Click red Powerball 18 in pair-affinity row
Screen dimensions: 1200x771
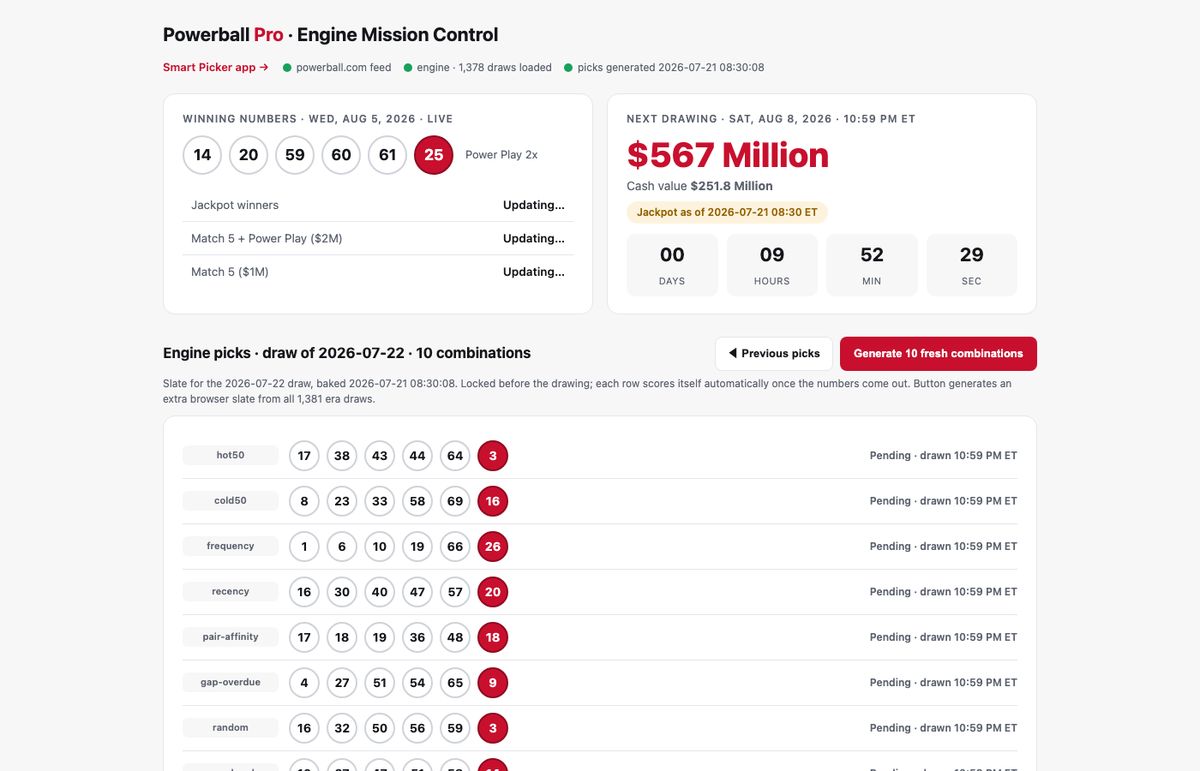(x=493, y=637)
